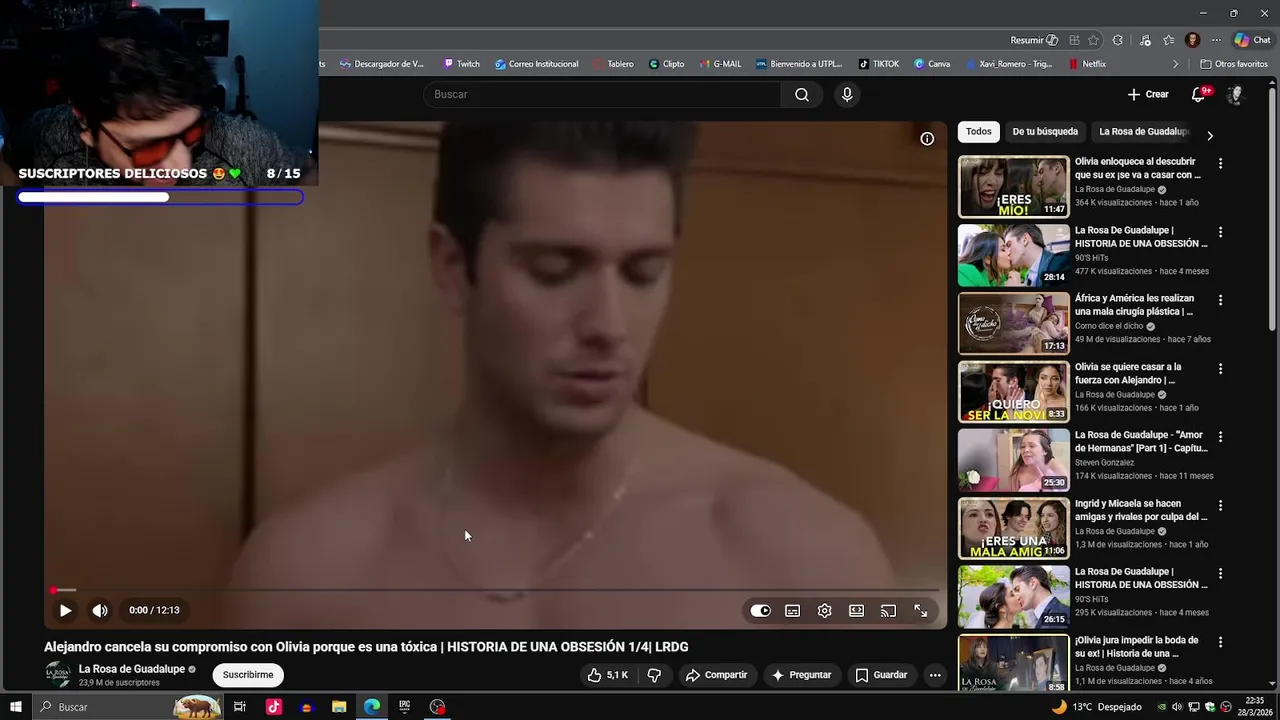Viewport: 1280px width, 720px height.
Task: Save the video with Guardar
Action: (881, 675)
